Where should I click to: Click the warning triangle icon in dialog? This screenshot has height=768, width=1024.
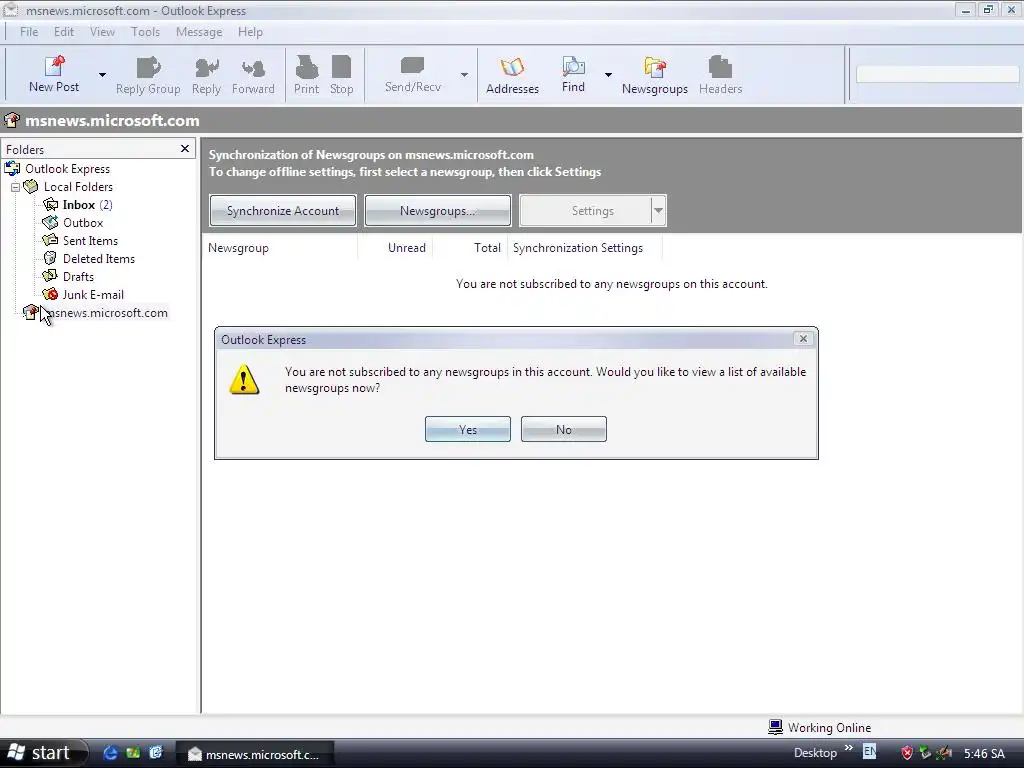pyautogui.click(x=244, y=379)
